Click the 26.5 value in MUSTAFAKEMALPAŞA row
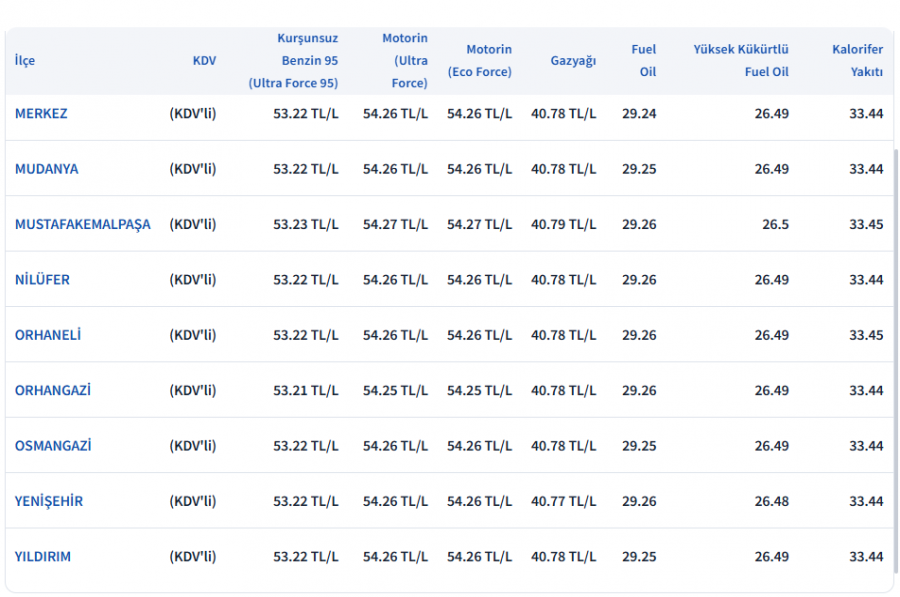 [x=775, y=225]
